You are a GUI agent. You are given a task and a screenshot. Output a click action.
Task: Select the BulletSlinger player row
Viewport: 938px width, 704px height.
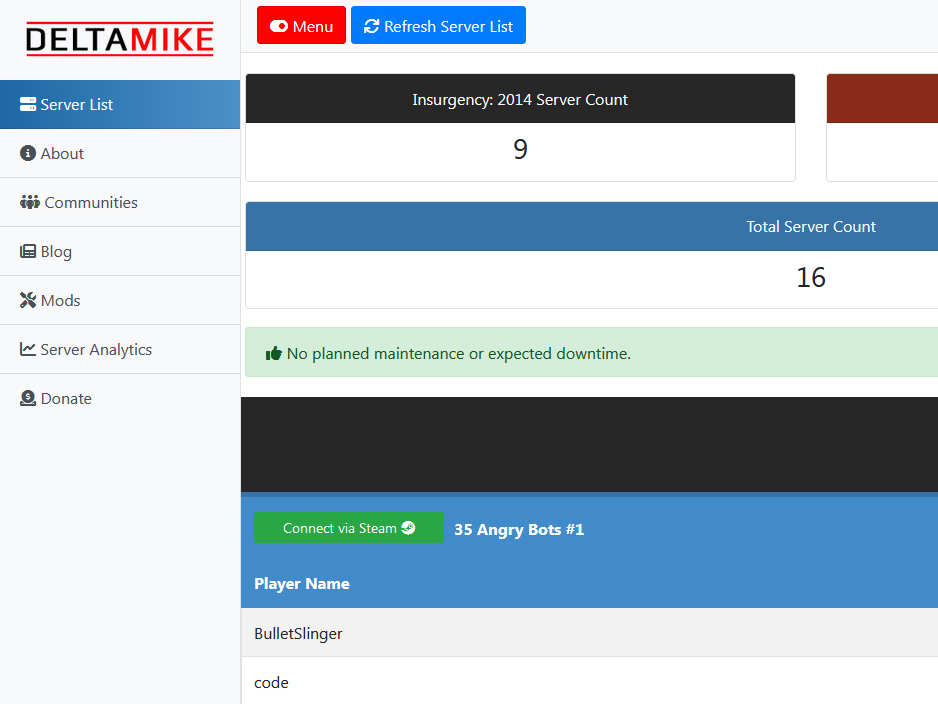(298, 633)
